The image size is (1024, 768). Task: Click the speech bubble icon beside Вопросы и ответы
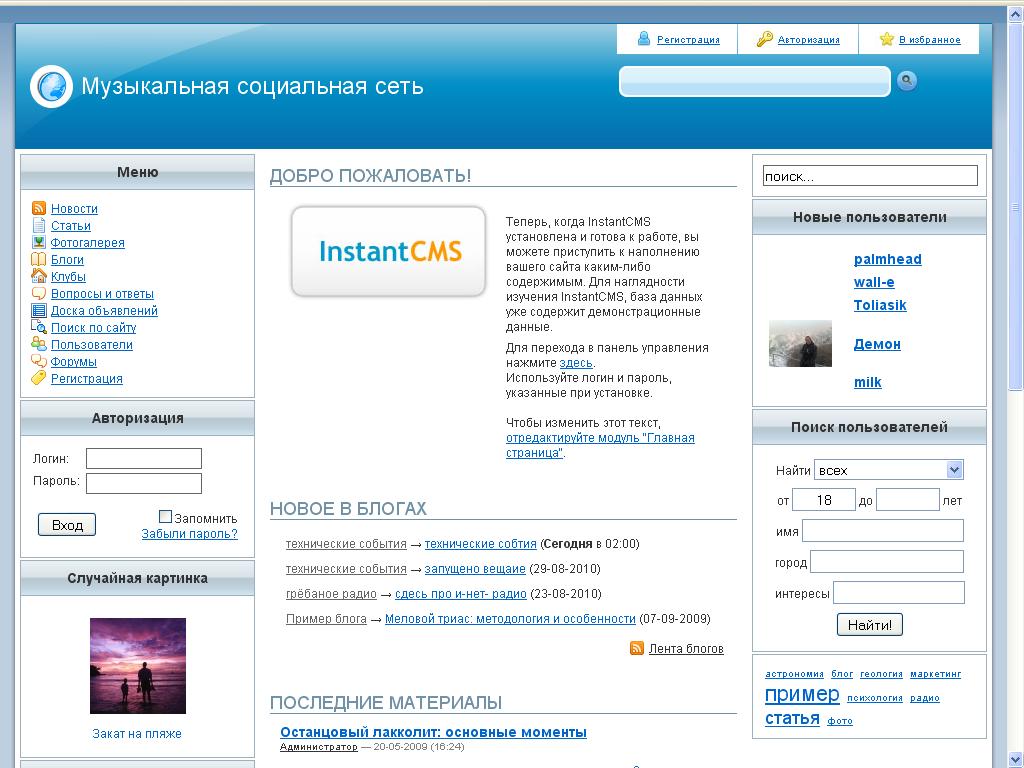tap(39, 293)
